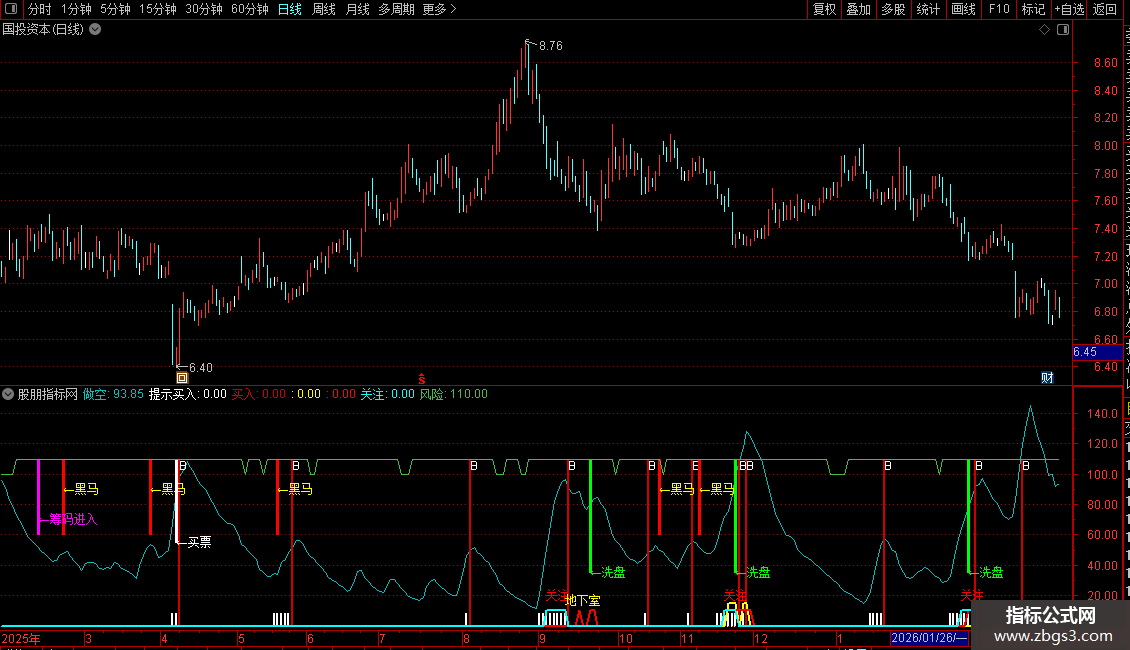This screenshot has width=1130, height=650.
Task: Click the 标记 mark button
Action: (x=1033, y=9)
